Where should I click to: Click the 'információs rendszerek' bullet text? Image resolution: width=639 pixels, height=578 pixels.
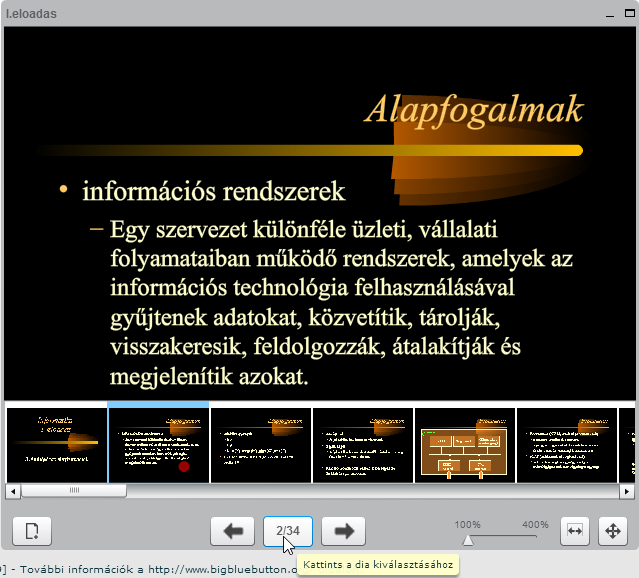(x=214, y=191)
